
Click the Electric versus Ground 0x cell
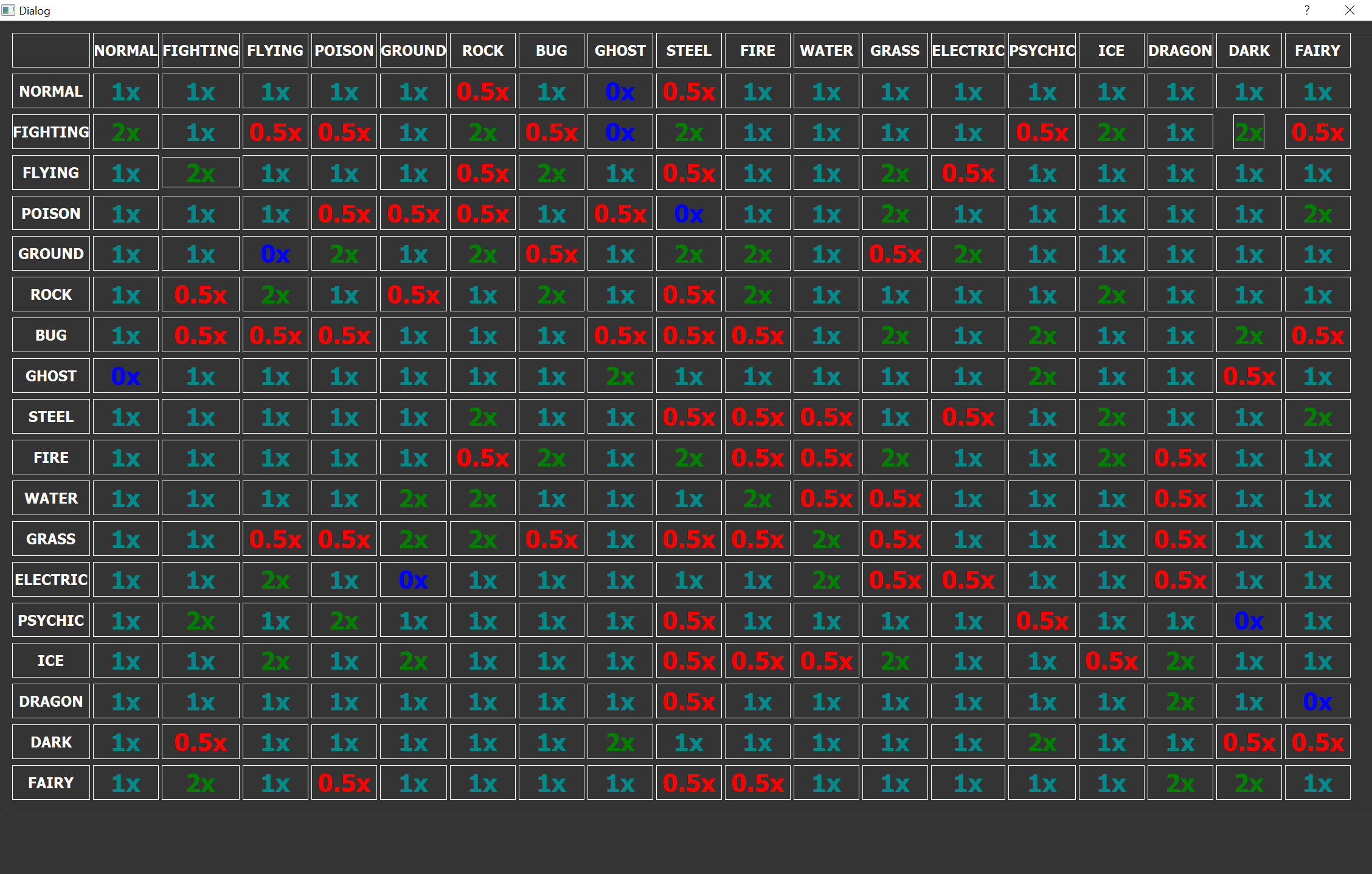pos(413,580)
